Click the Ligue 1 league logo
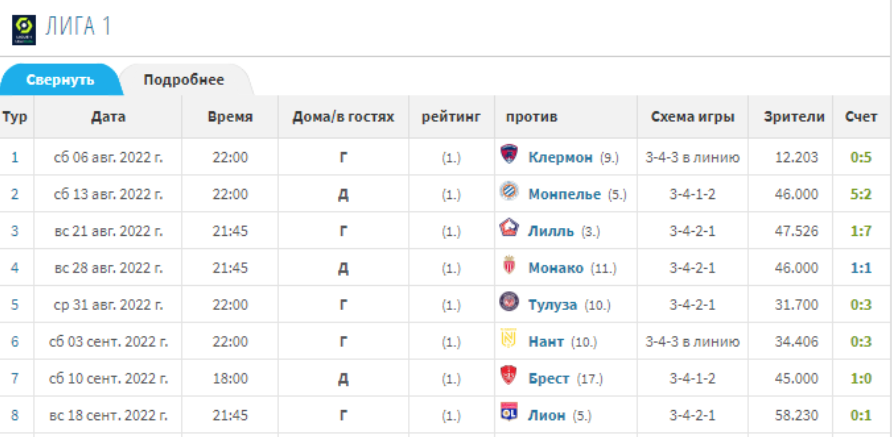This screenshot has width=892, height=438. click(24, 30)
